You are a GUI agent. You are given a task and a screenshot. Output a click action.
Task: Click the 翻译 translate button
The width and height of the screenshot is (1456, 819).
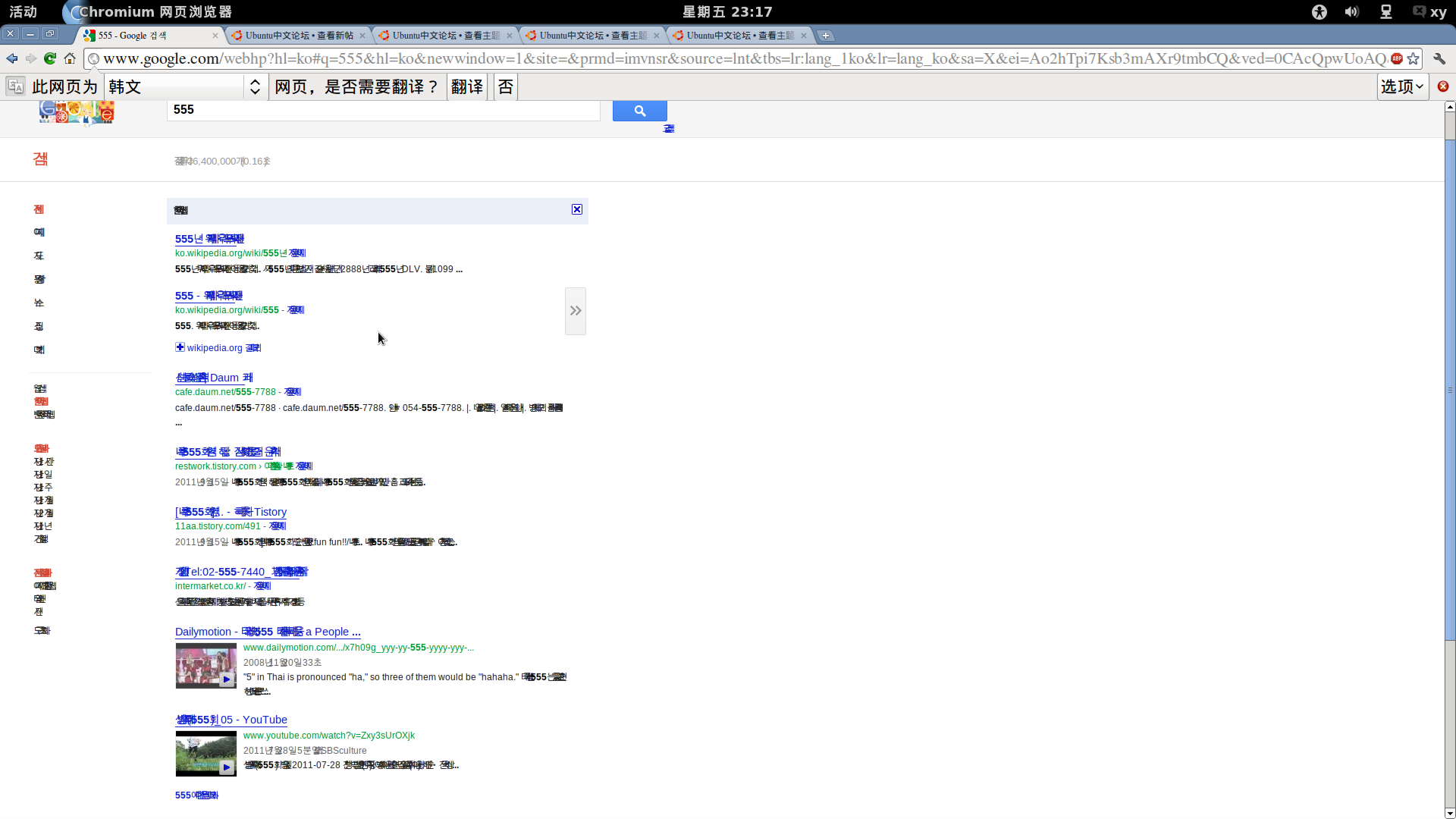click(x=467, y=86)
